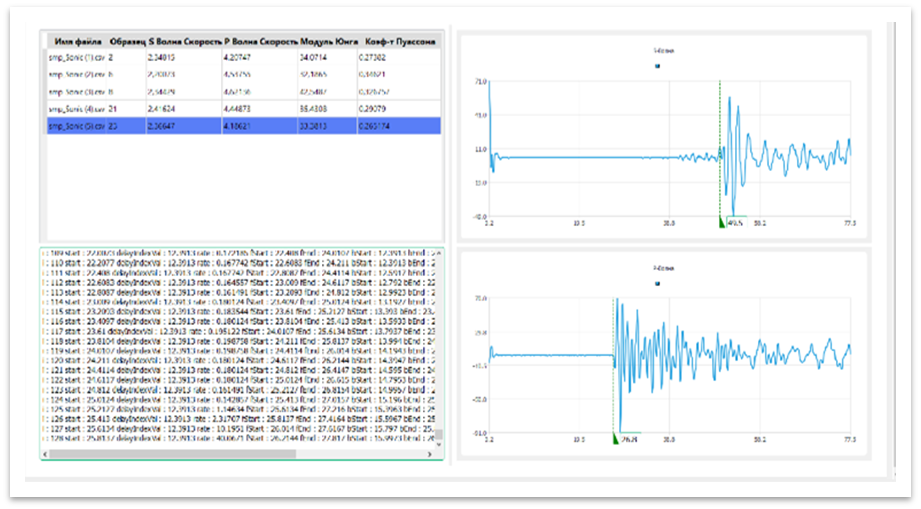Sort by the 'Образец' column header
Viewport: 921px width, 509px height.
(126, 42)
